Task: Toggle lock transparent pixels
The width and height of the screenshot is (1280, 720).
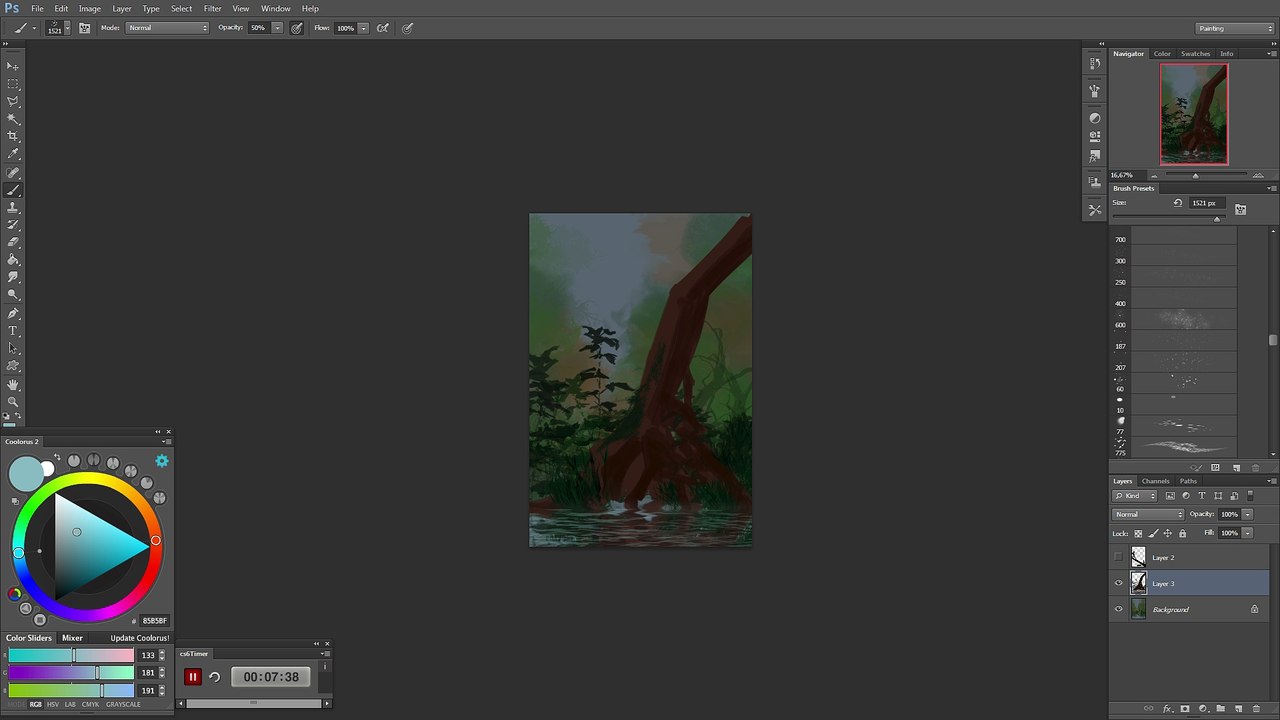Action: click(1138, 533)
